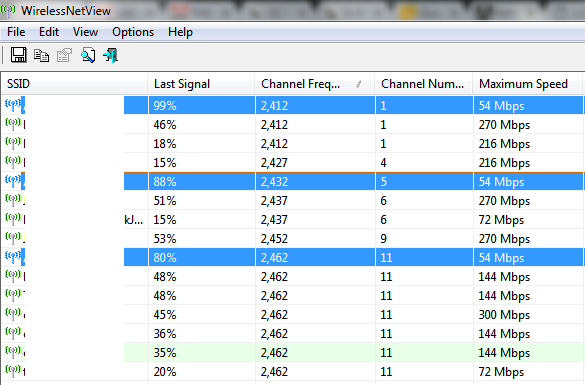Sort by the Last Signal column header
585x385 pixels.
pos(201,84)
